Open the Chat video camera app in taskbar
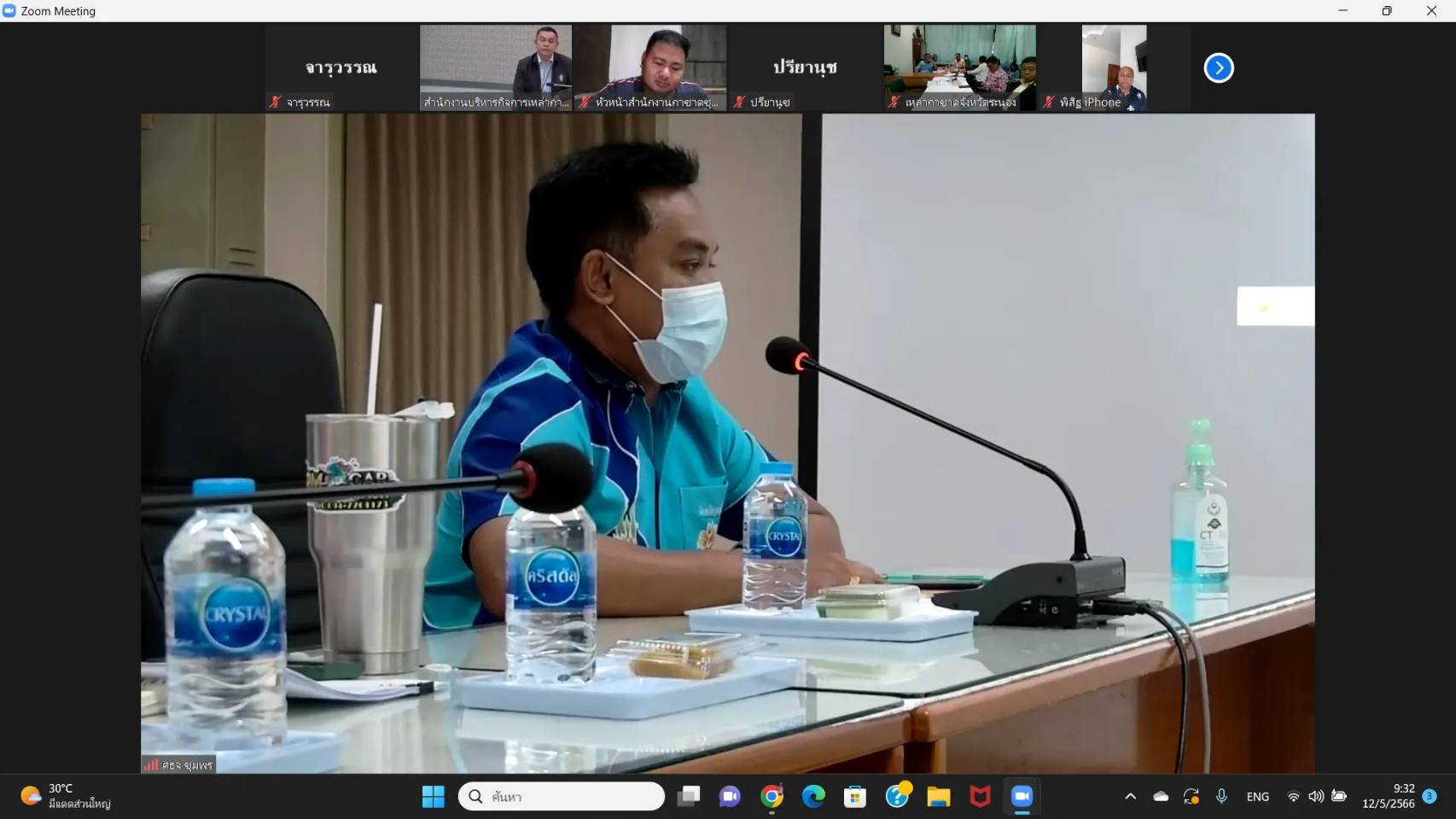Viewport: 1456px width, 819px height. [730, 796]
